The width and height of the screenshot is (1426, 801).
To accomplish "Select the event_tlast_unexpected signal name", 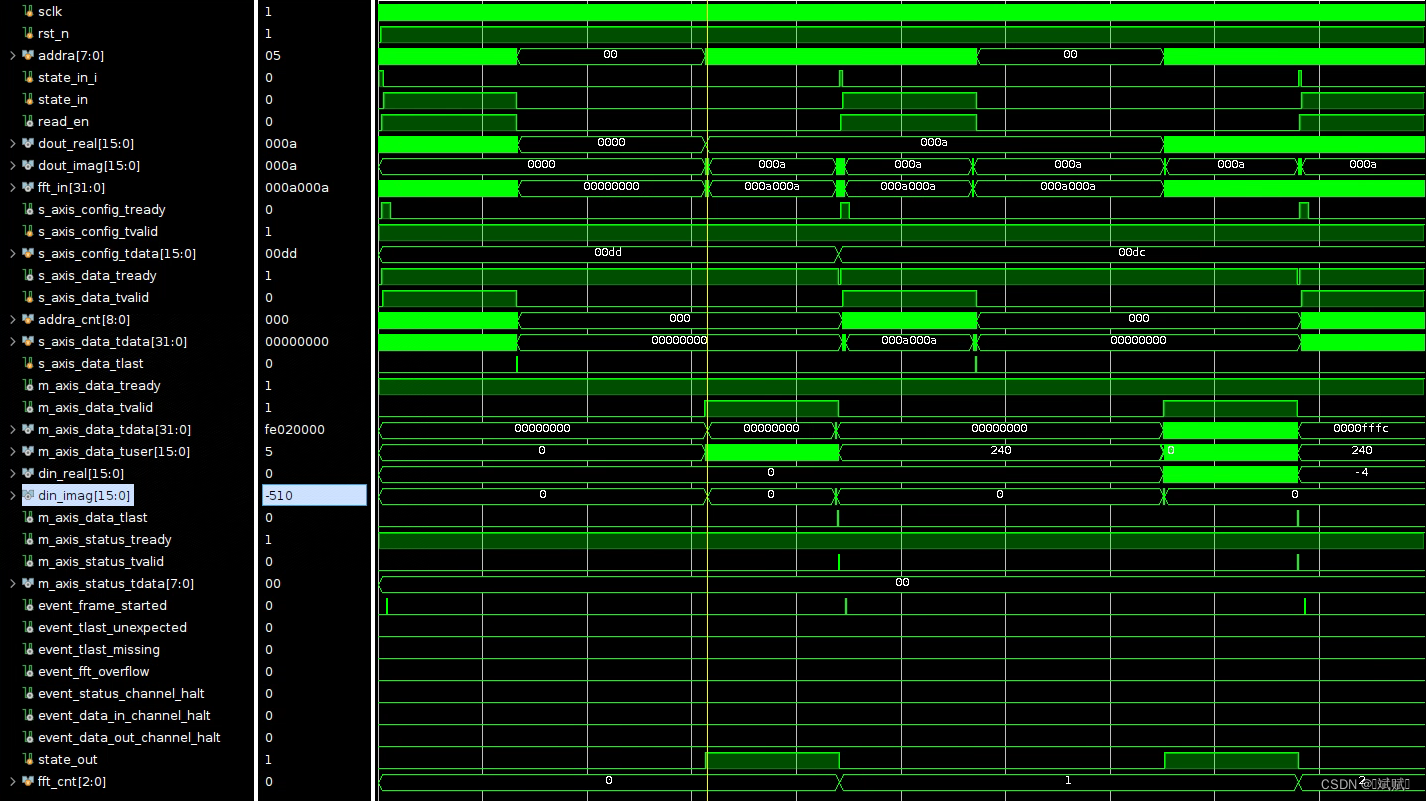I will point(112,628).
